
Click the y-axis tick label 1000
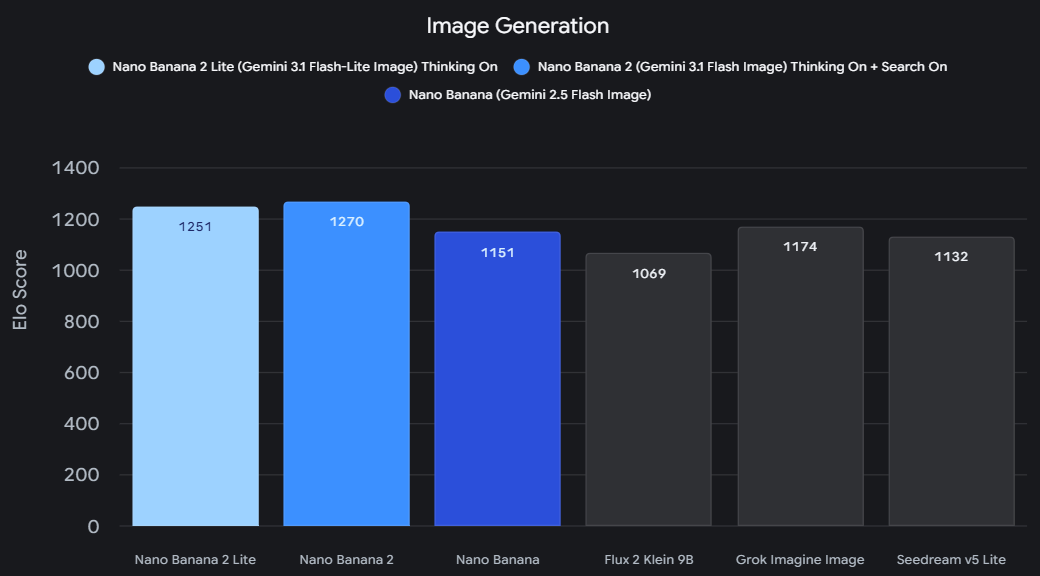click(76, 271)
